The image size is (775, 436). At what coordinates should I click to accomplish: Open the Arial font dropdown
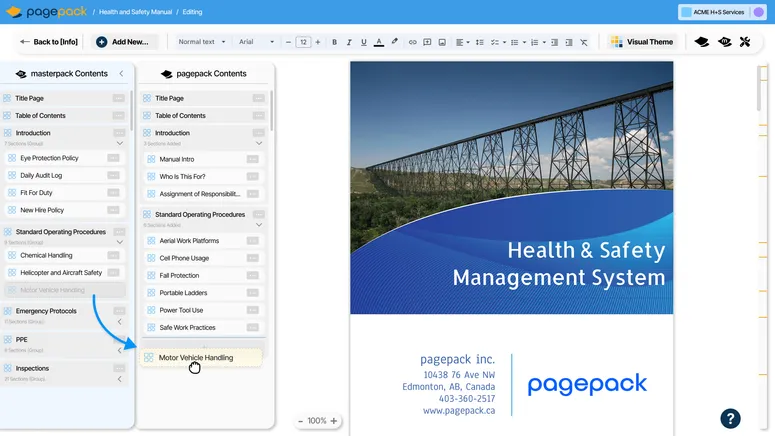coord(256,42)
